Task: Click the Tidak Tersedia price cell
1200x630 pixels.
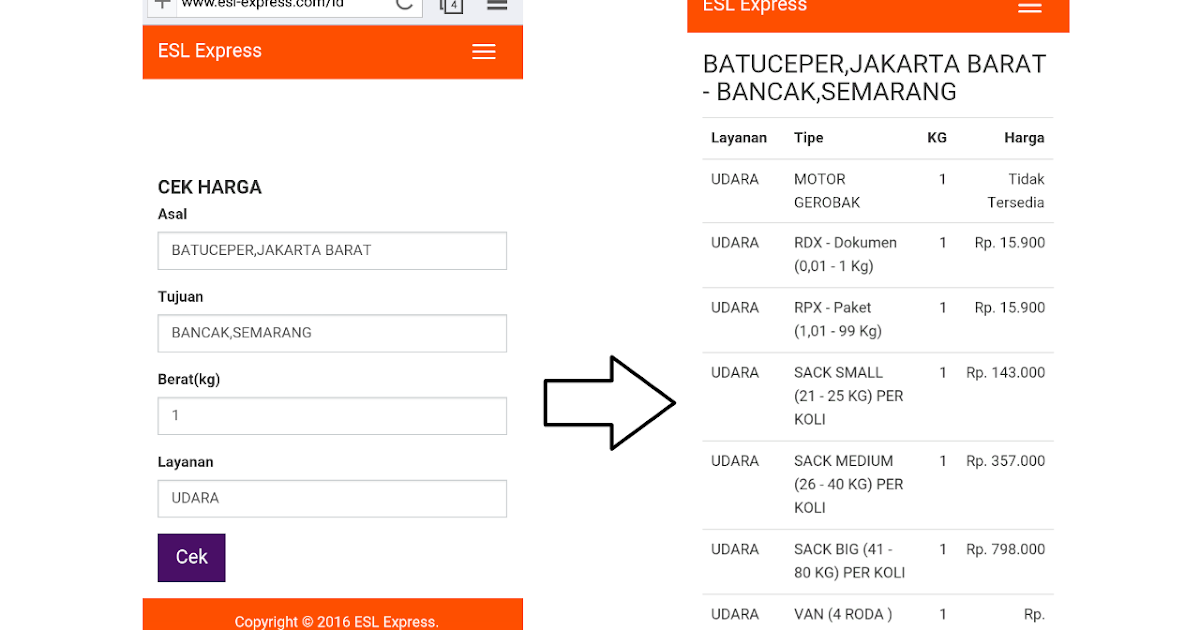Action: 1016,191
